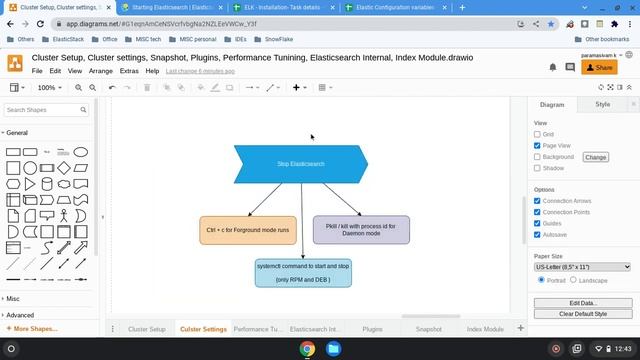Click the shadow toolbar icon
640x360 pixels.
tap(230, 88)
